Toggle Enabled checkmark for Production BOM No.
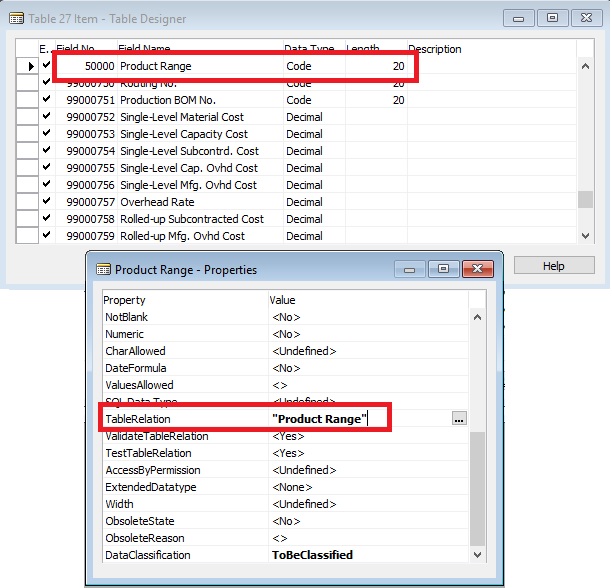Image resolution: width=612 pixels, height=588 pixels. [x=46, y=100]
